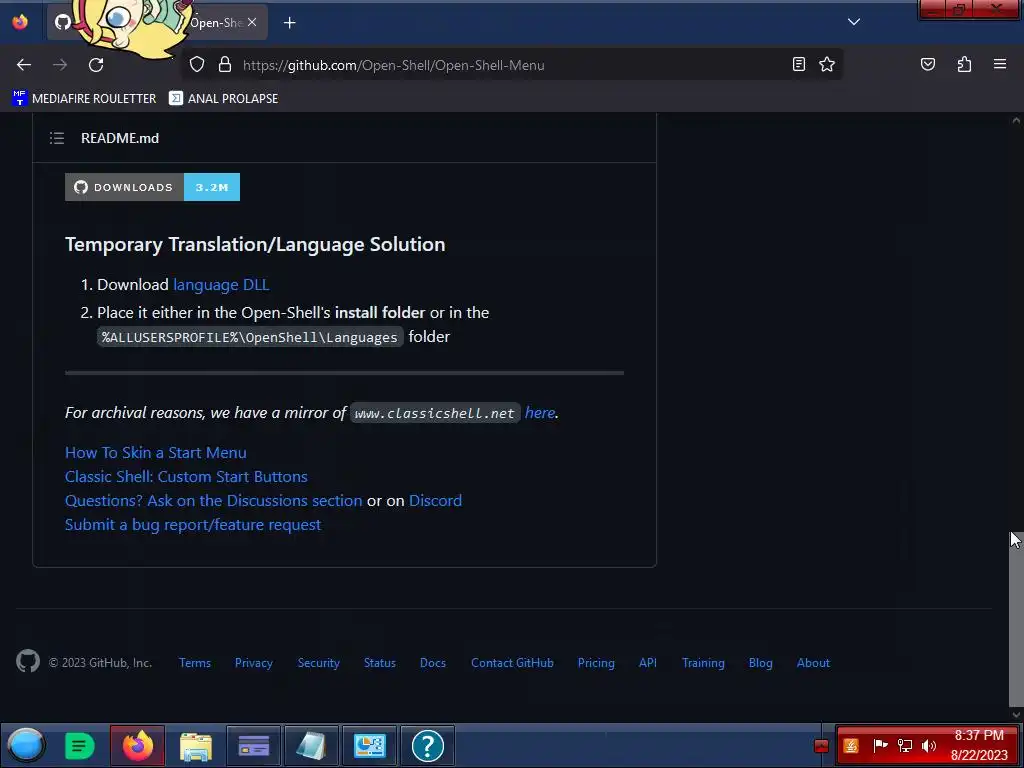The image size is (1024, 768).
Task: Open File Explorer folder on taskbar
Action: click(x=195, y=746)
